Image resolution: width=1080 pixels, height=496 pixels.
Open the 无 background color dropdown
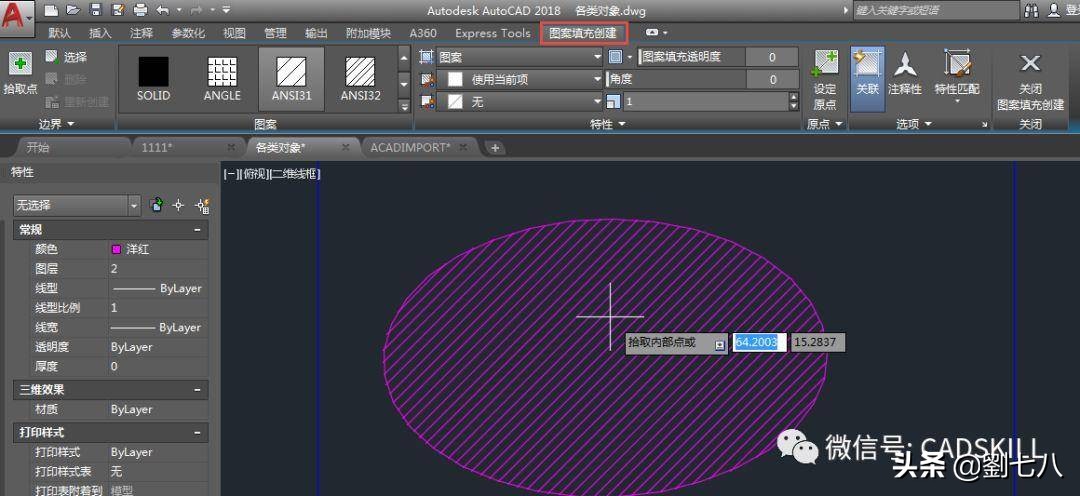tap(520, 102)
